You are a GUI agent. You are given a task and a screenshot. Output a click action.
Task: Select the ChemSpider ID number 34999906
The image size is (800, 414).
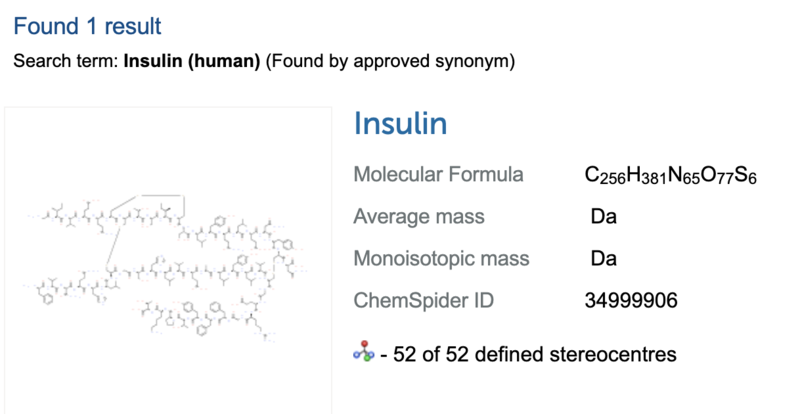(631, 300)
